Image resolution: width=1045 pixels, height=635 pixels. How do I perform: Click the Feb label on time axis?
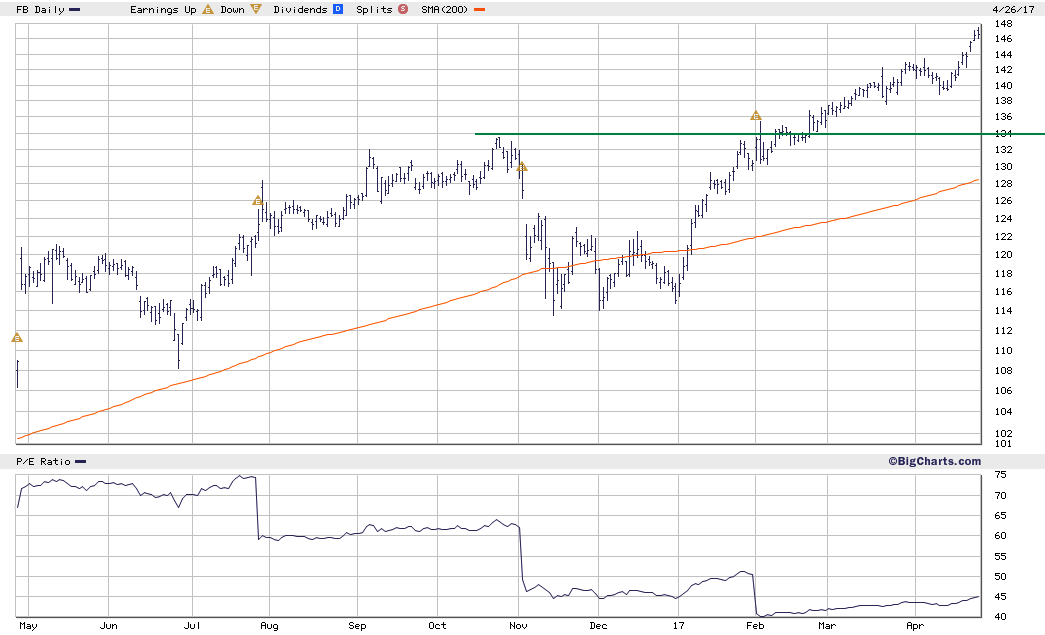pyautogui.click(x=755, y=626)
